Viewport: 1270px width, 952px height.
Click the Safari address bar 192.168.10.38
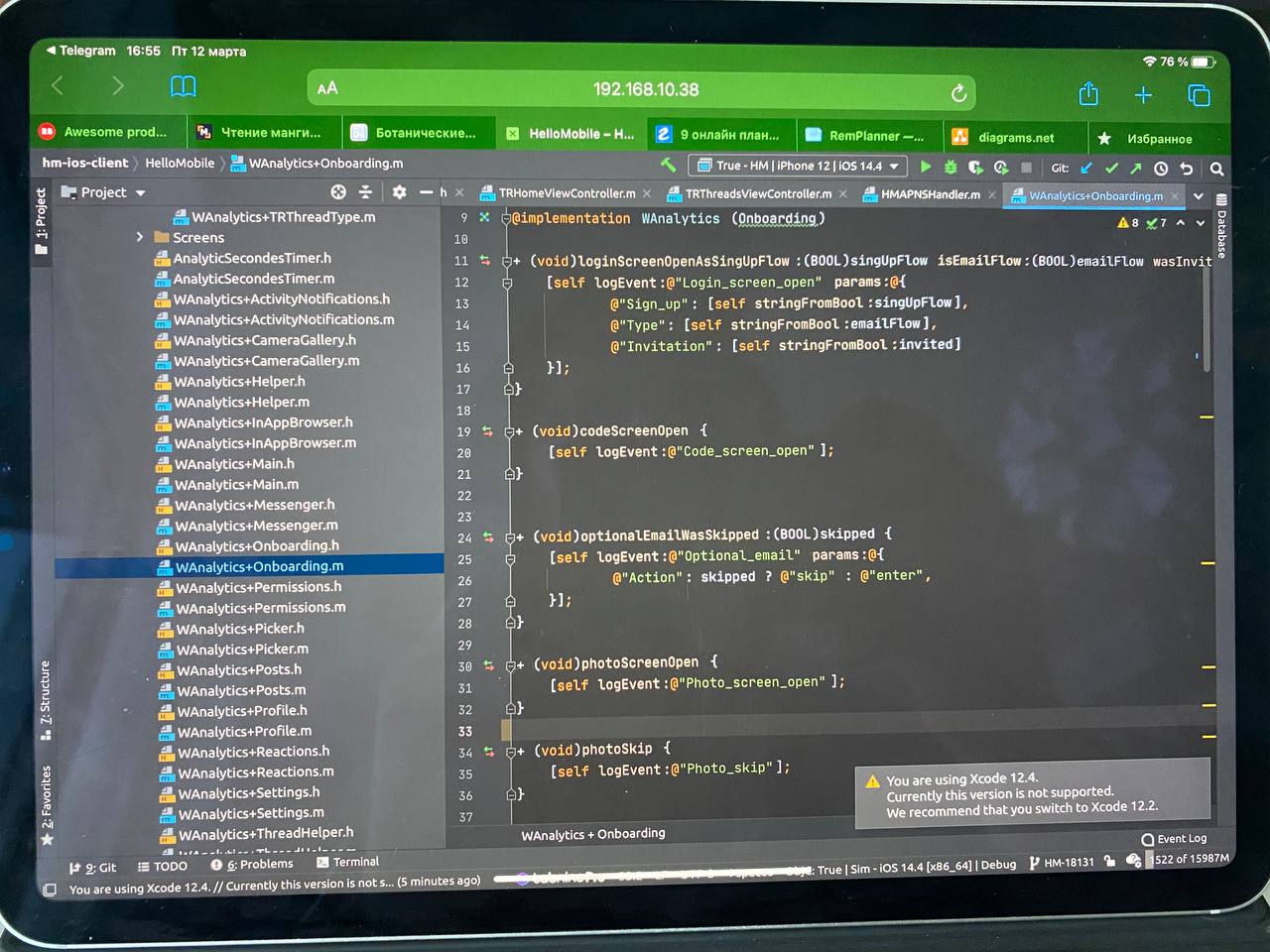646,89
